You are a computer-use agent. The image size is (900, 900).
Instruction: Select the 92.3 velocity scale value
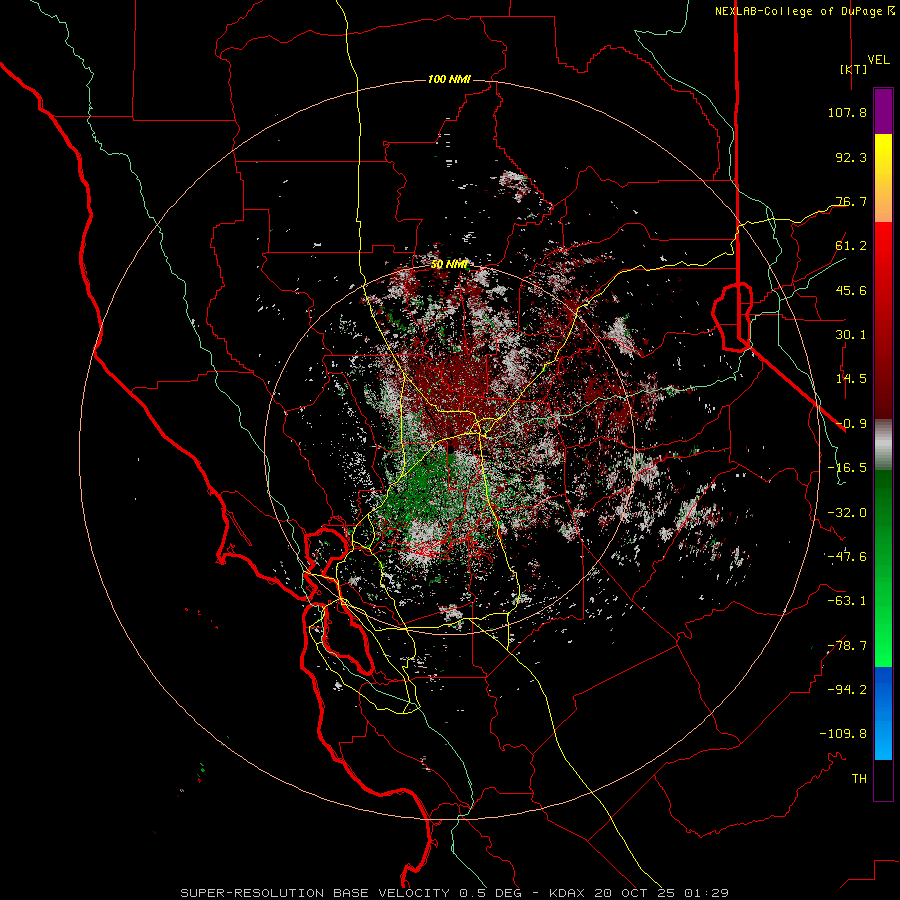[x=851, y=157]
